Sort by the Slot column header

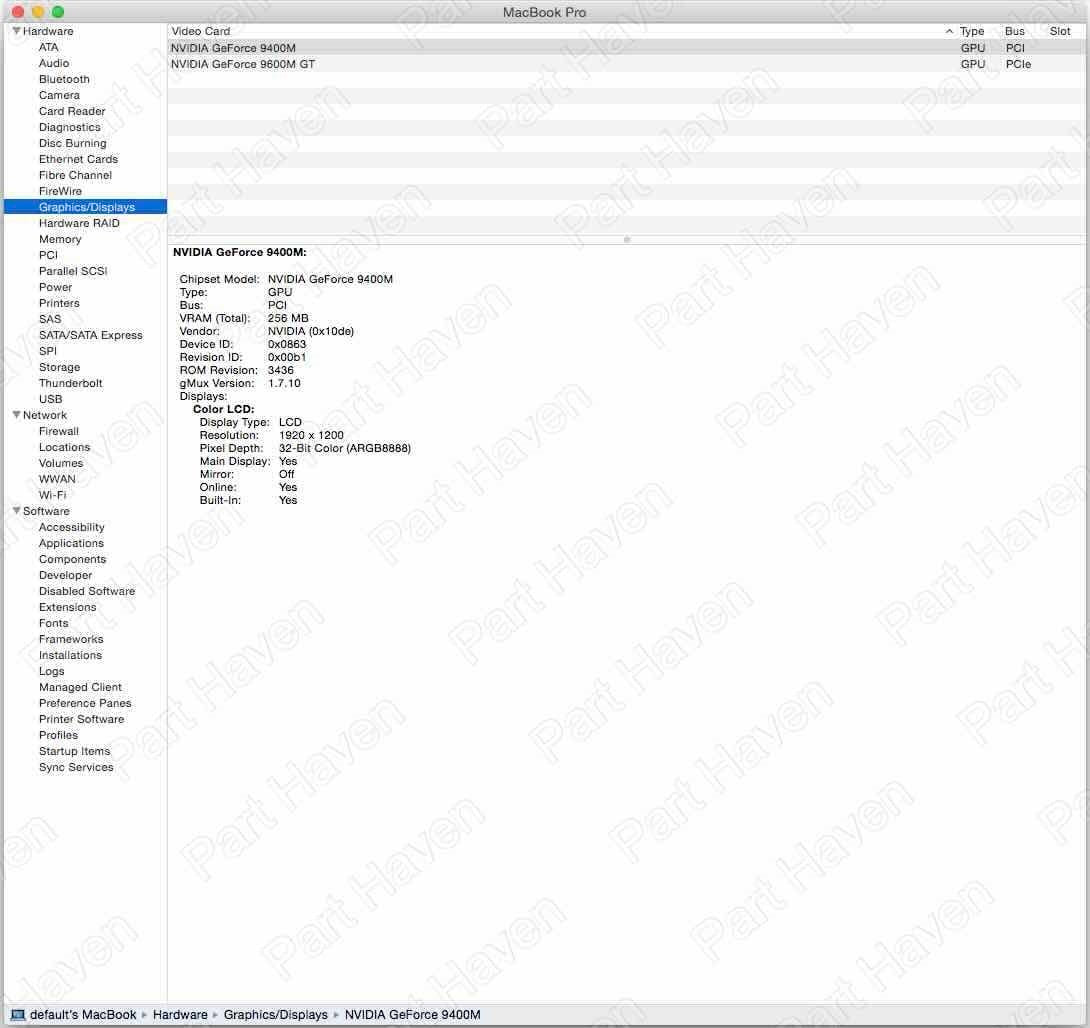pyautogui.click(x=1059, y=31)
